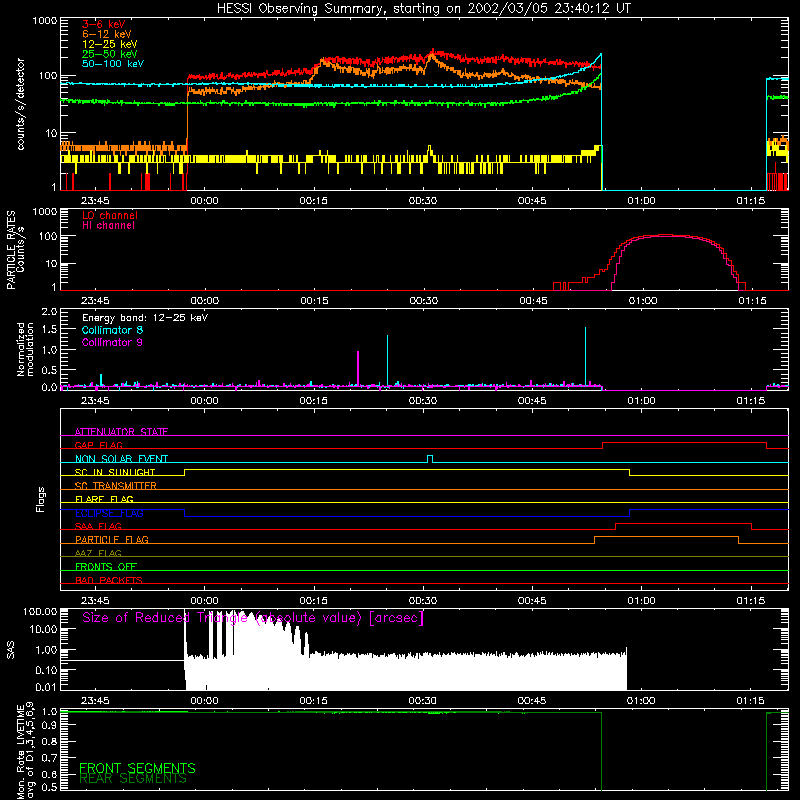800x800 pixels.
Task: Click the LO channel legend entry
Action: click(x=110, y=215)
